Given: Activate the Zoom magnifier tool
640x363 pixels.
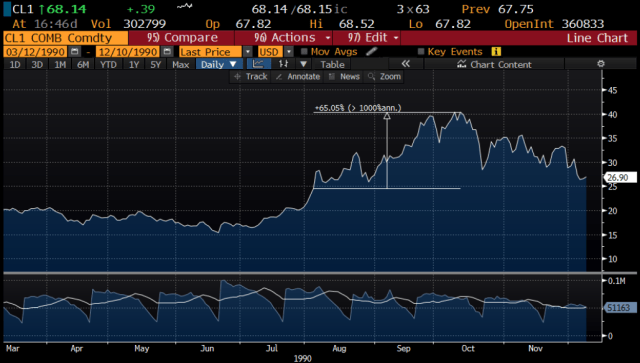Looking at the screenshot, I should tap(384, 76).
